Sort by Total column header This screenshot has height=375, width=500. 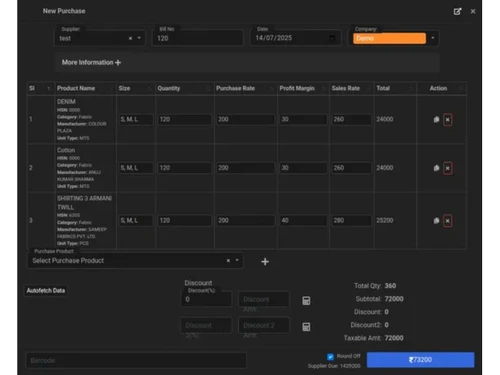[395, 88]
